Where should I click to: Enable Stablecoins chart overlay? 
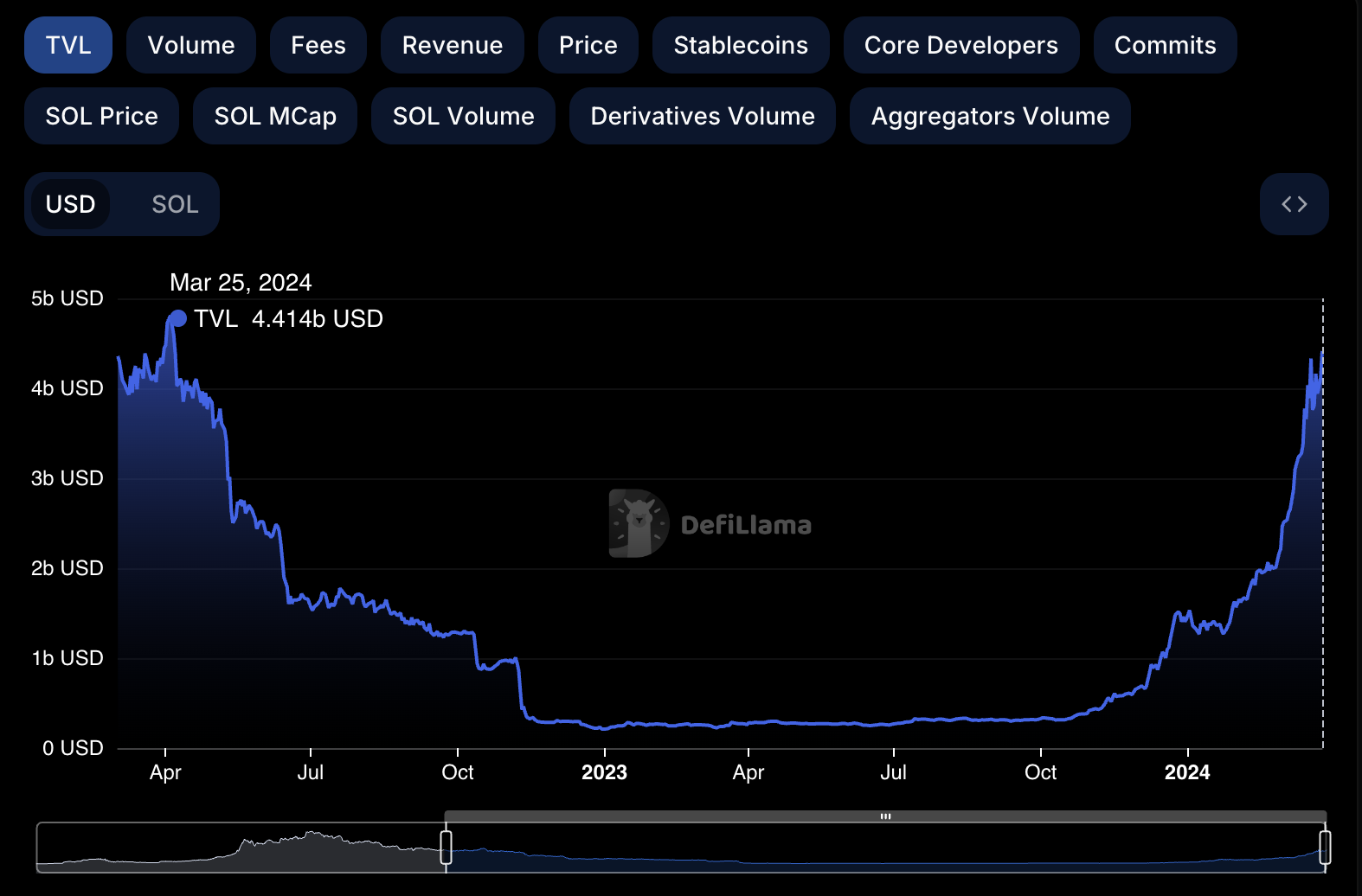click(x=741, y=45)
